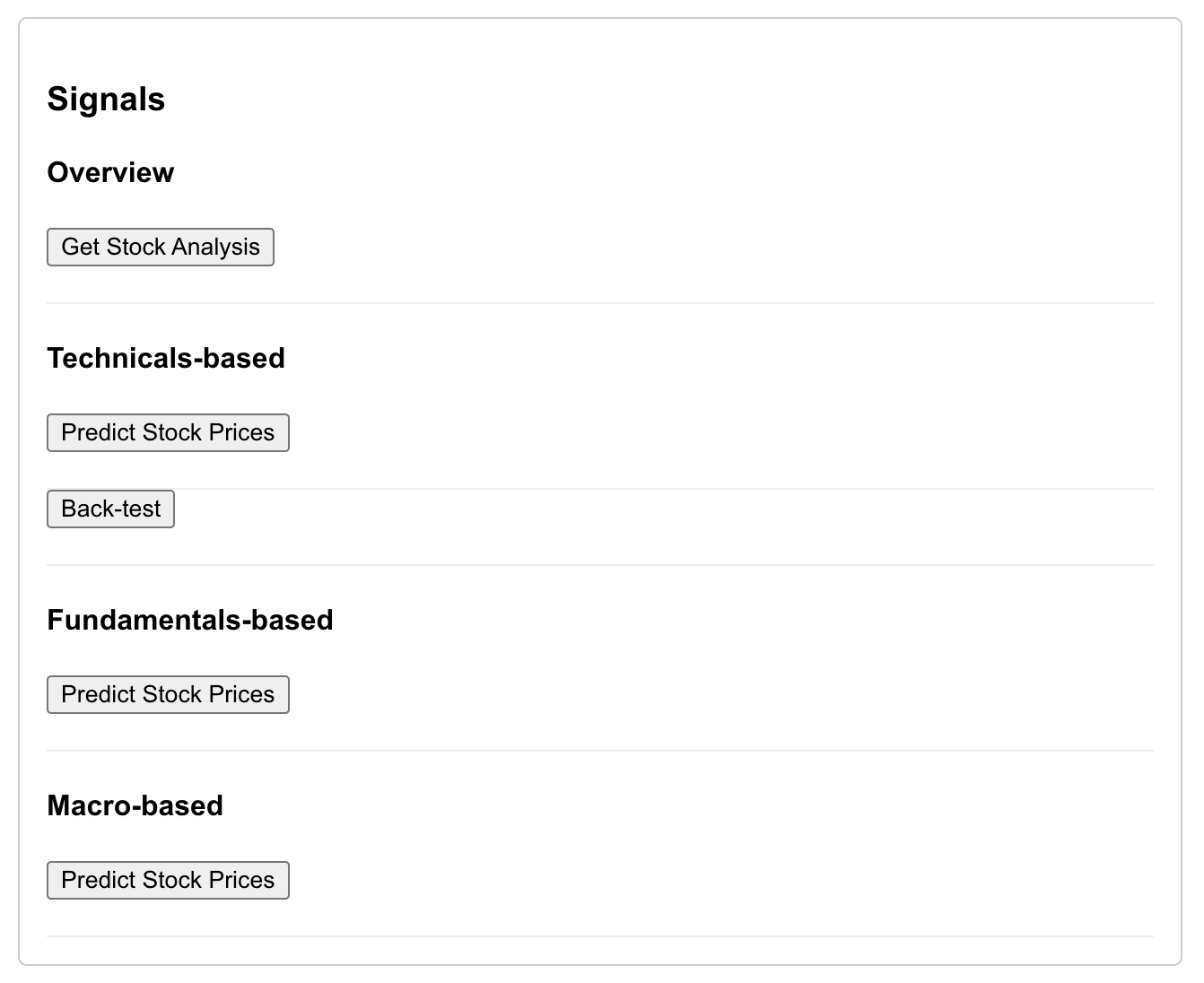The width and height of the screenshot is (1204, 983).
Task: Click the Back-test button
Action: (110, 509)
